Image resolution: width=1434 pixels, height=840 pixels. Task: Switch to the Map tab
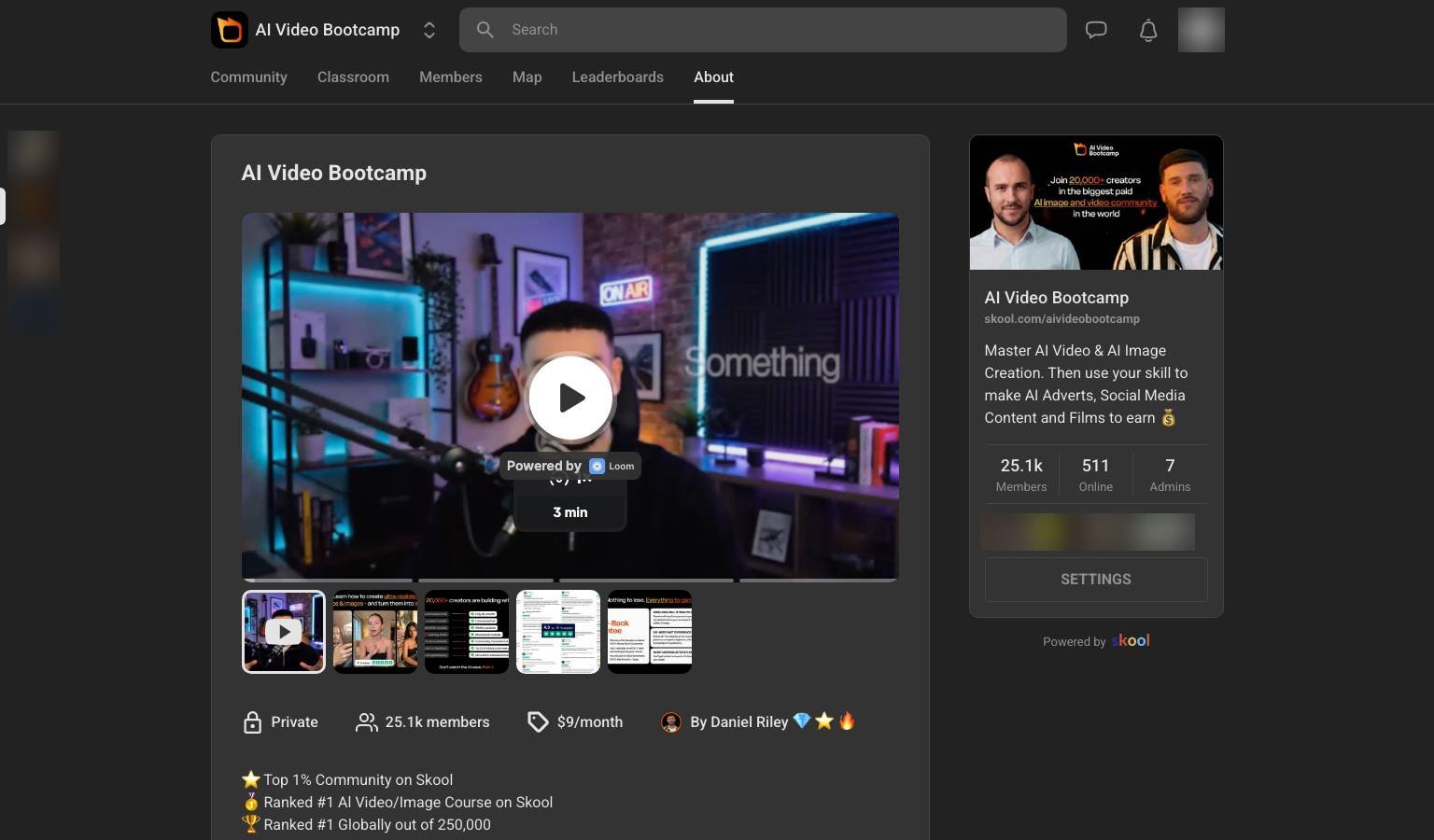point(527,77)
